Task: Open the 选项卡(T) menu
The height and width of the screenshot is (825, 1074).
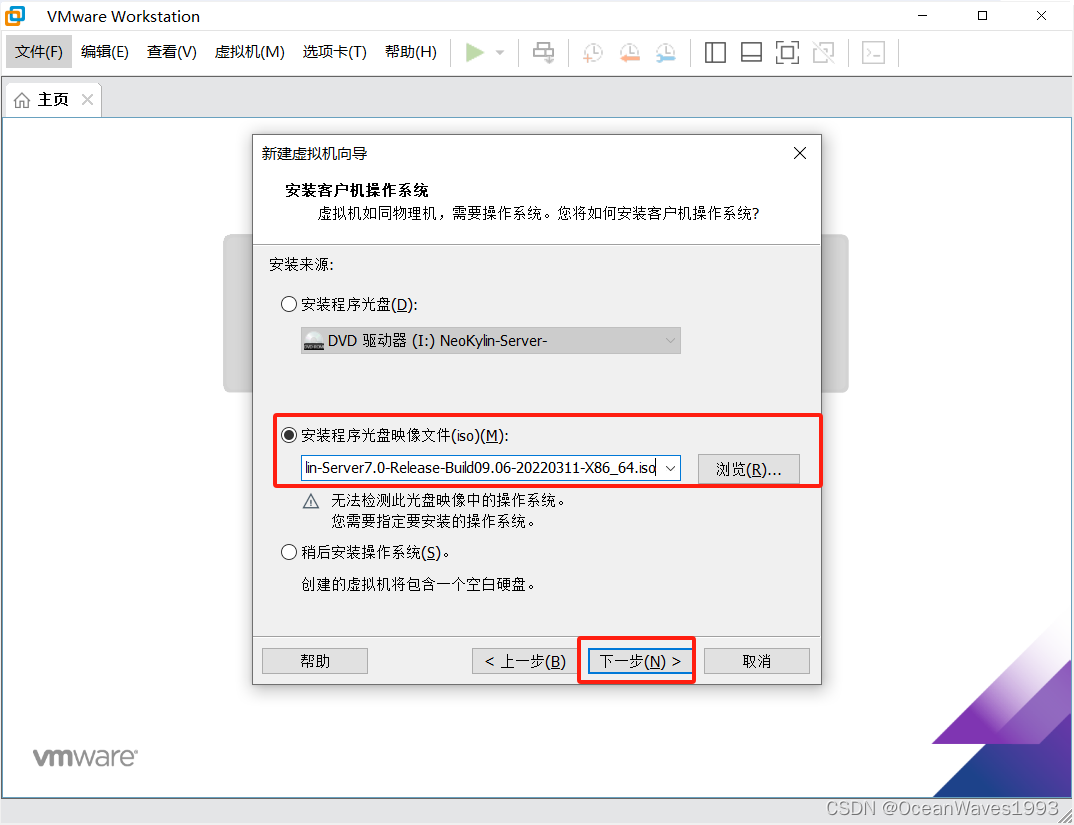Action: [334, 52]
